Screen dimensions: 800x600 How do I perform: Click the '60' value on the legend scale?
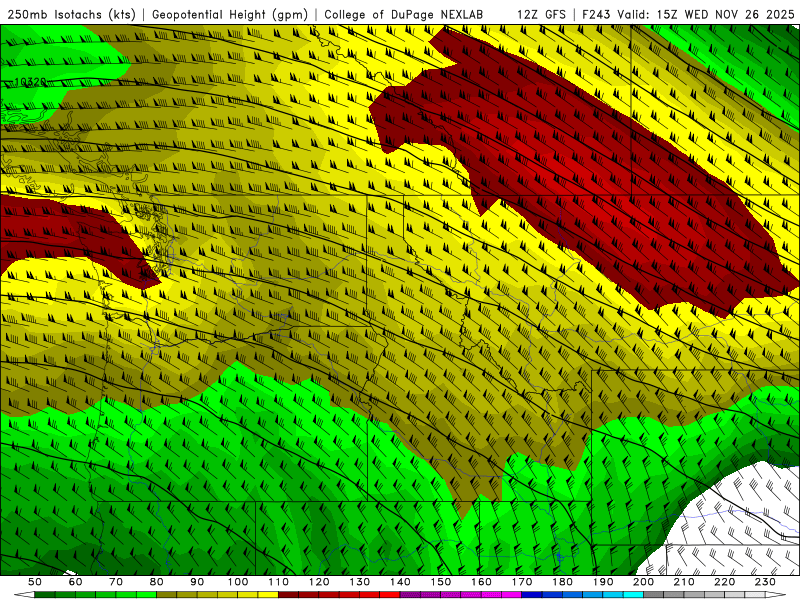tap(76, 582)
